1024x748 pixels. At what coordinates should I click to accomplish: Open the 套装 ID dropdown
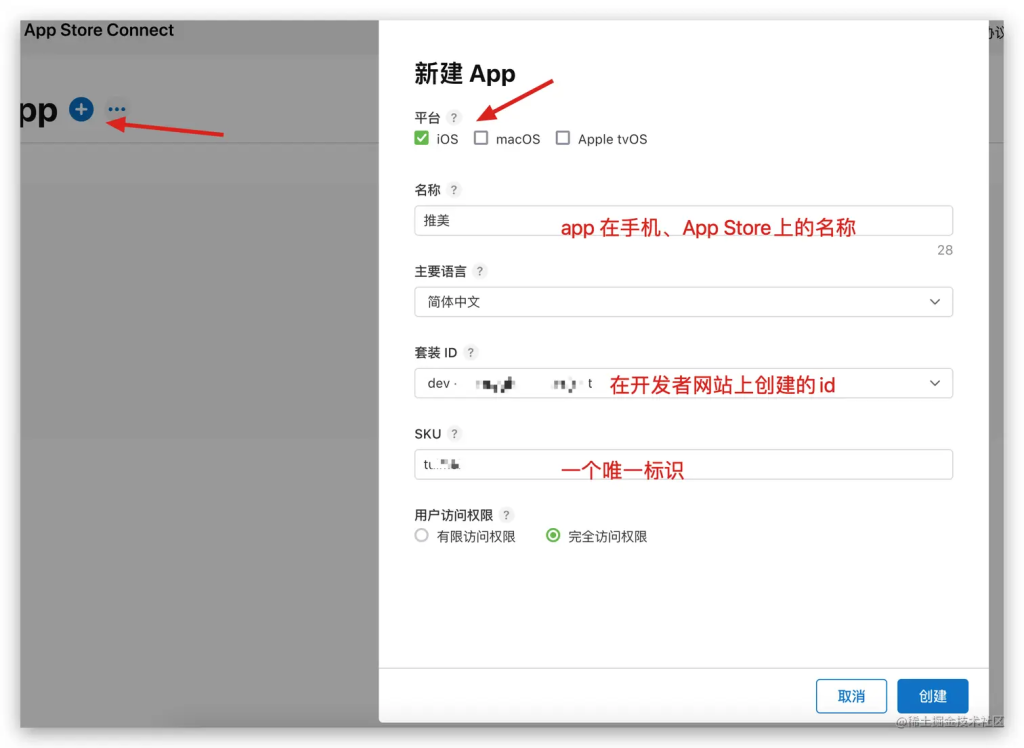[x=683, y=383]
